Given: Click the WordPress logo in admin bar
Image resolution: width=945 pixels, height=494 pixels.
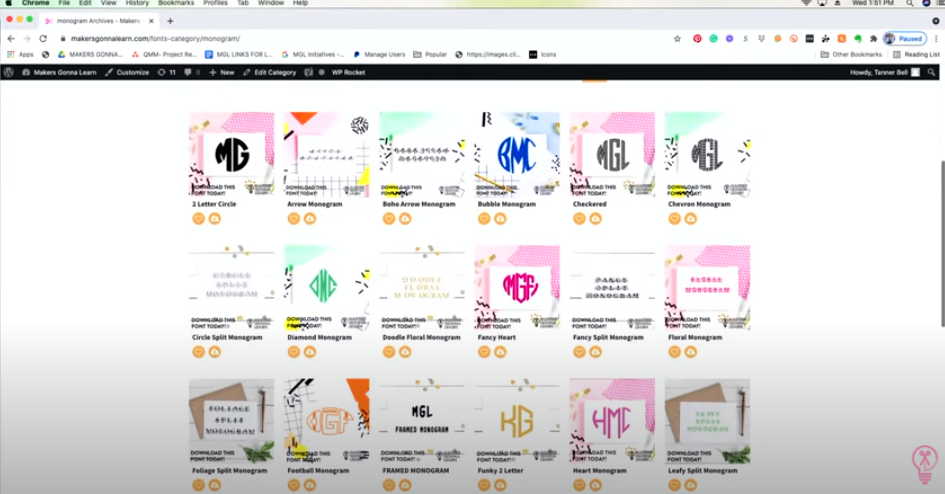Looking at the screenshot, I should [9, 72].
